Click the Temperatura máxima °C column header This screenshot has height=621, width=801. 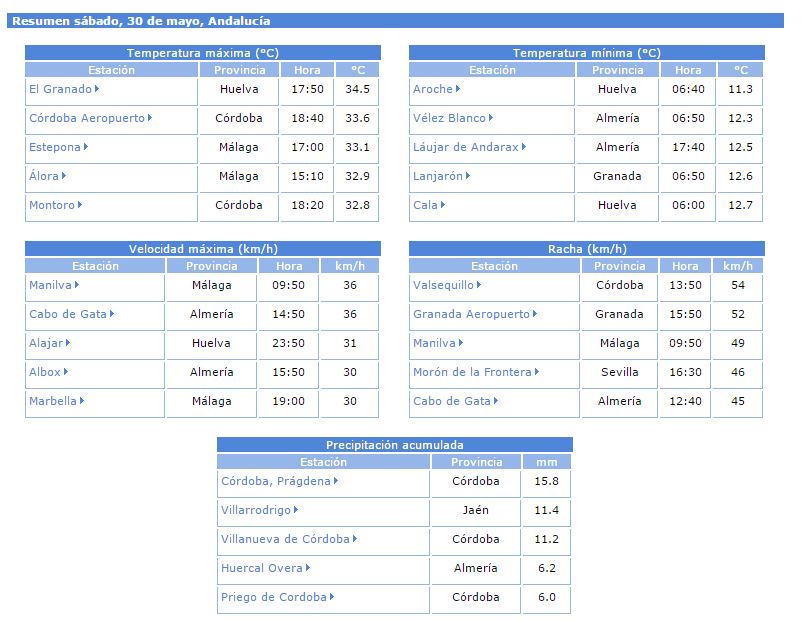[x=358, y=70]
